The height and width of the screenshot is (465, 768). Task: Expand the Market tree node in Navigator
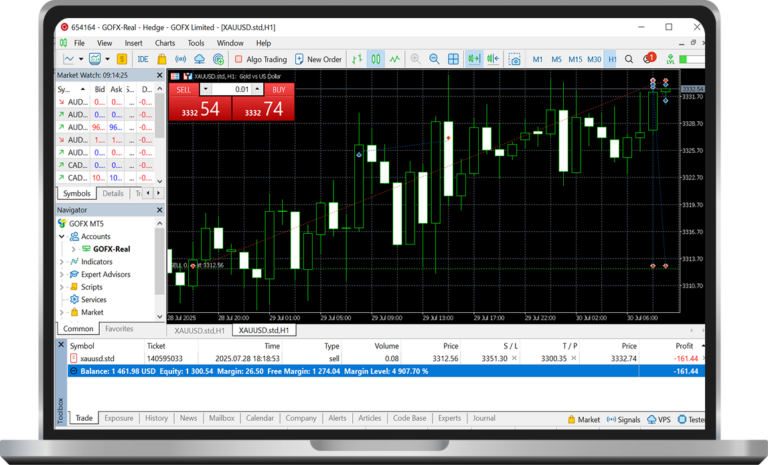[62, 312]
